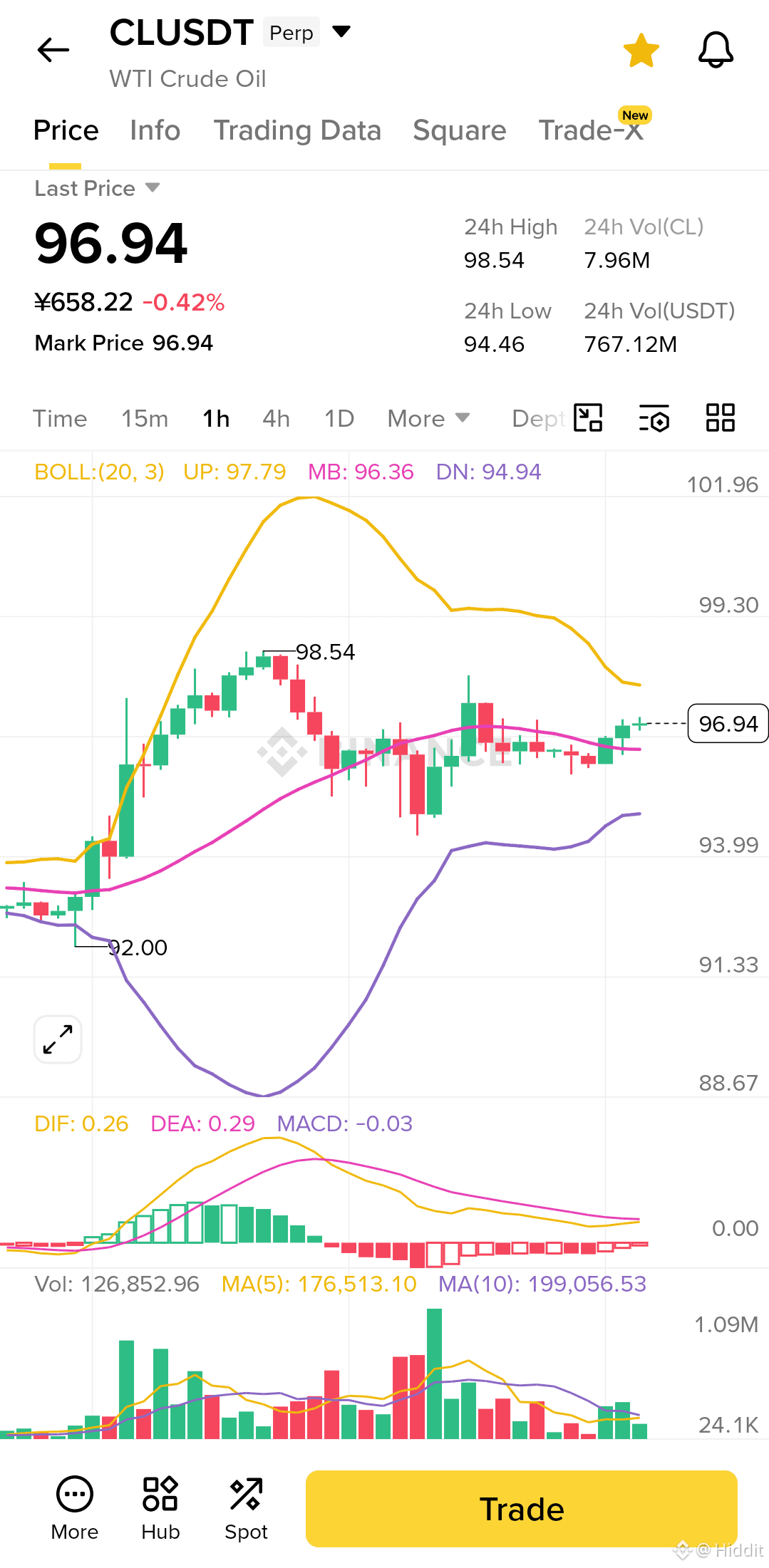Screen dimensions: 769x1568
Task: Tap the ¥658.22 converted price
Action: pos(84,303)
